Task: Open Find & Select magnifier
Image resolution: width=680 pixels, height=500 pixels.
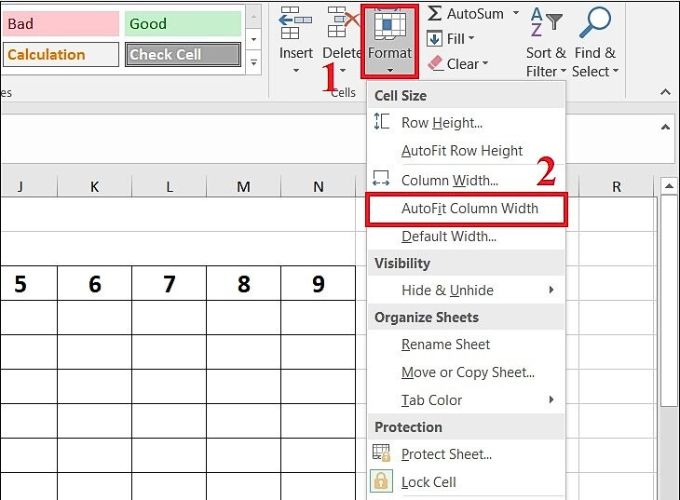Action: tap(595, 42)
